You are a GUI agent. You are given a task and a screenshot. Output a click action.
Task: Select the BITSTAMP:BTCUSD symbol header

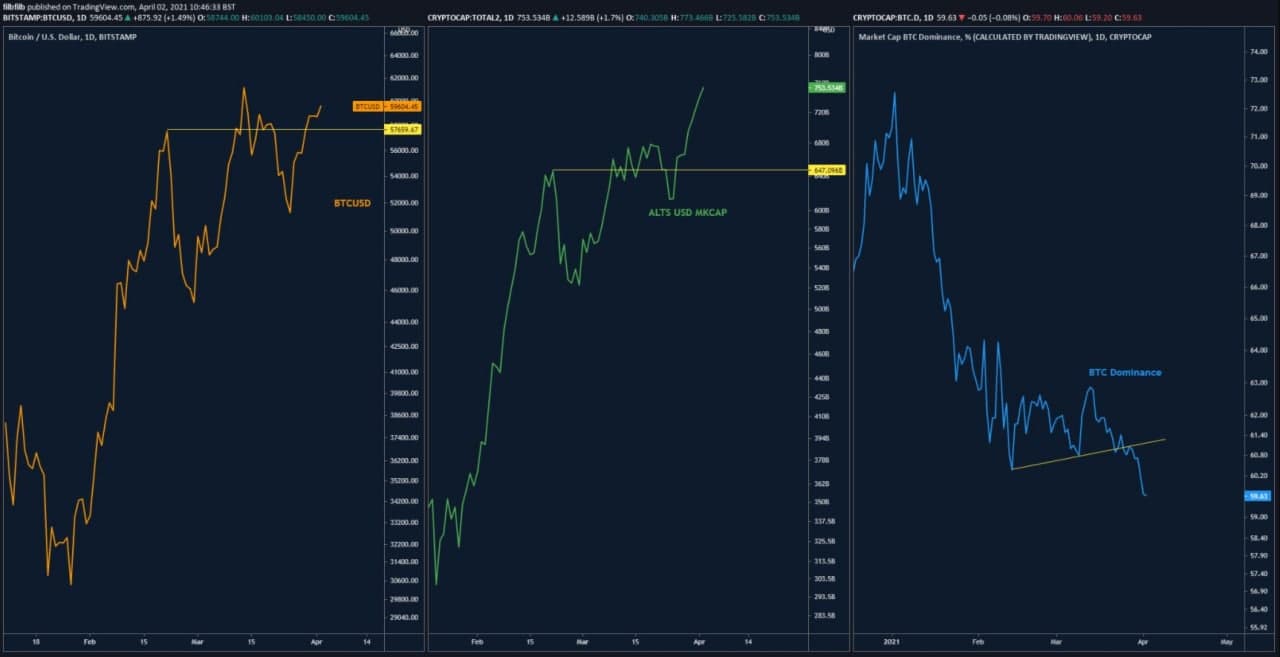pos(41,18)
